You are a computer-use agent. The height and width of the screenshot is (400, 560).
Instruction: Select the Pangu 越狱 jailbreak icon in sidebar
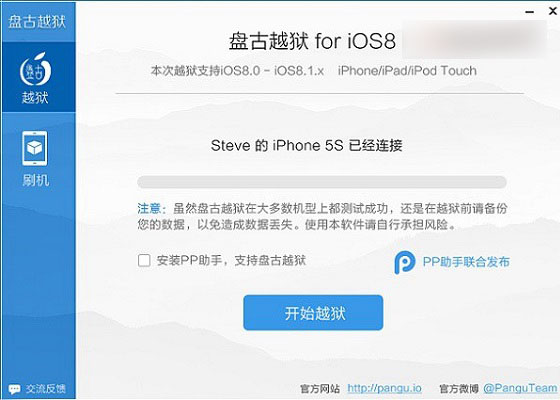pyautogui.click(x=35, y=69)
